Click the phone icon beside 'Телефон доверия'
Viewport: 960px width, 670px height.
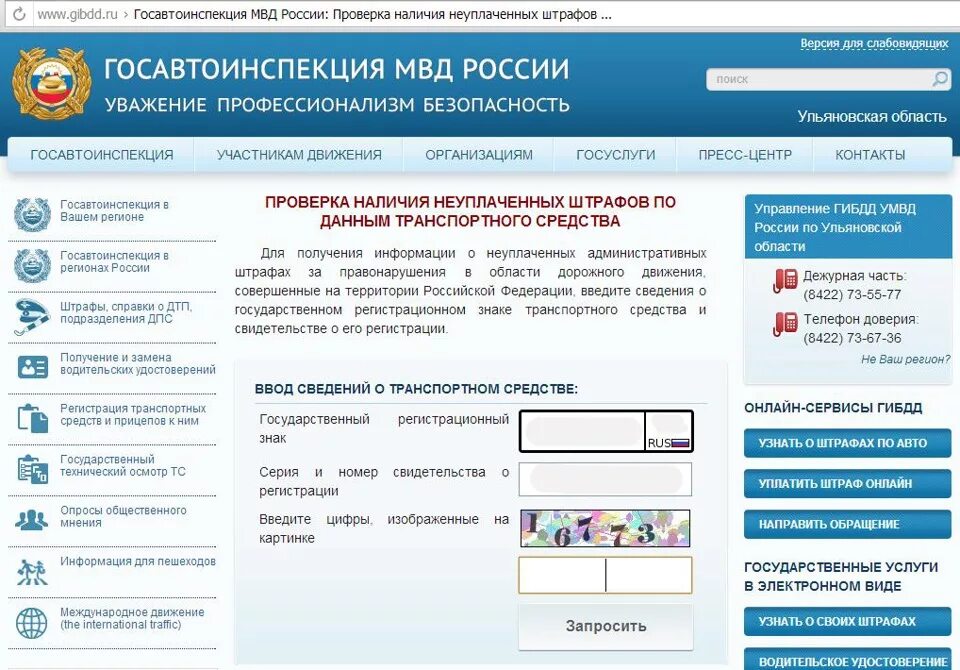785,324
